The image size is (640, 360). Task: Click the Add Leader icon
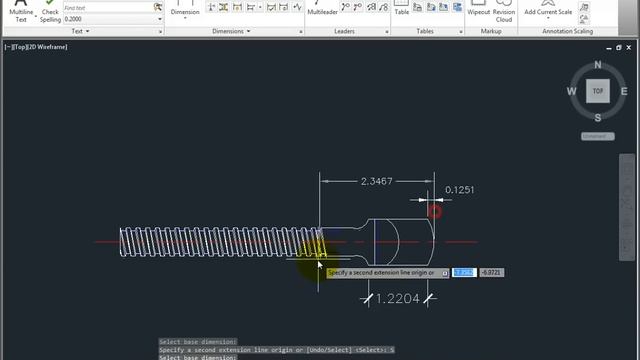pos(346,7)
